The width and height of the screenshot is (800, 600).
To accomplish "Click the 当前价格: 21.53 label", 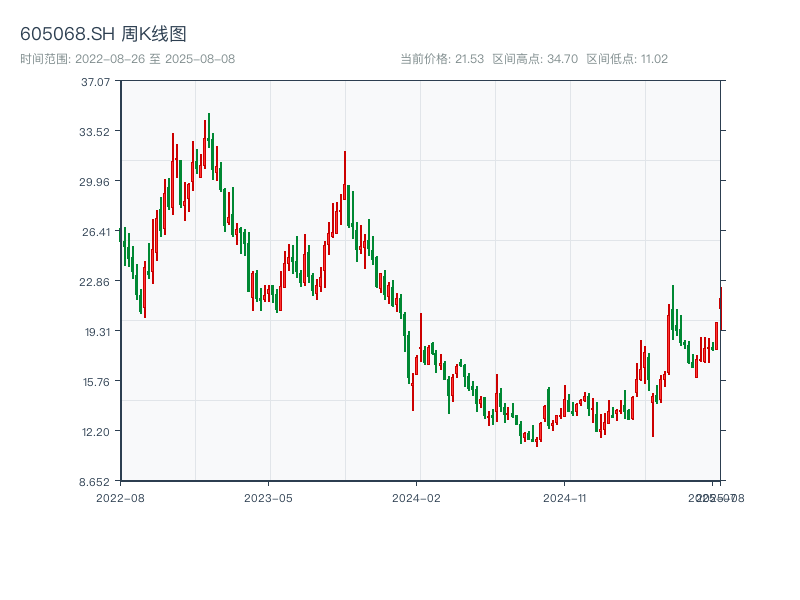I will 442,59.
